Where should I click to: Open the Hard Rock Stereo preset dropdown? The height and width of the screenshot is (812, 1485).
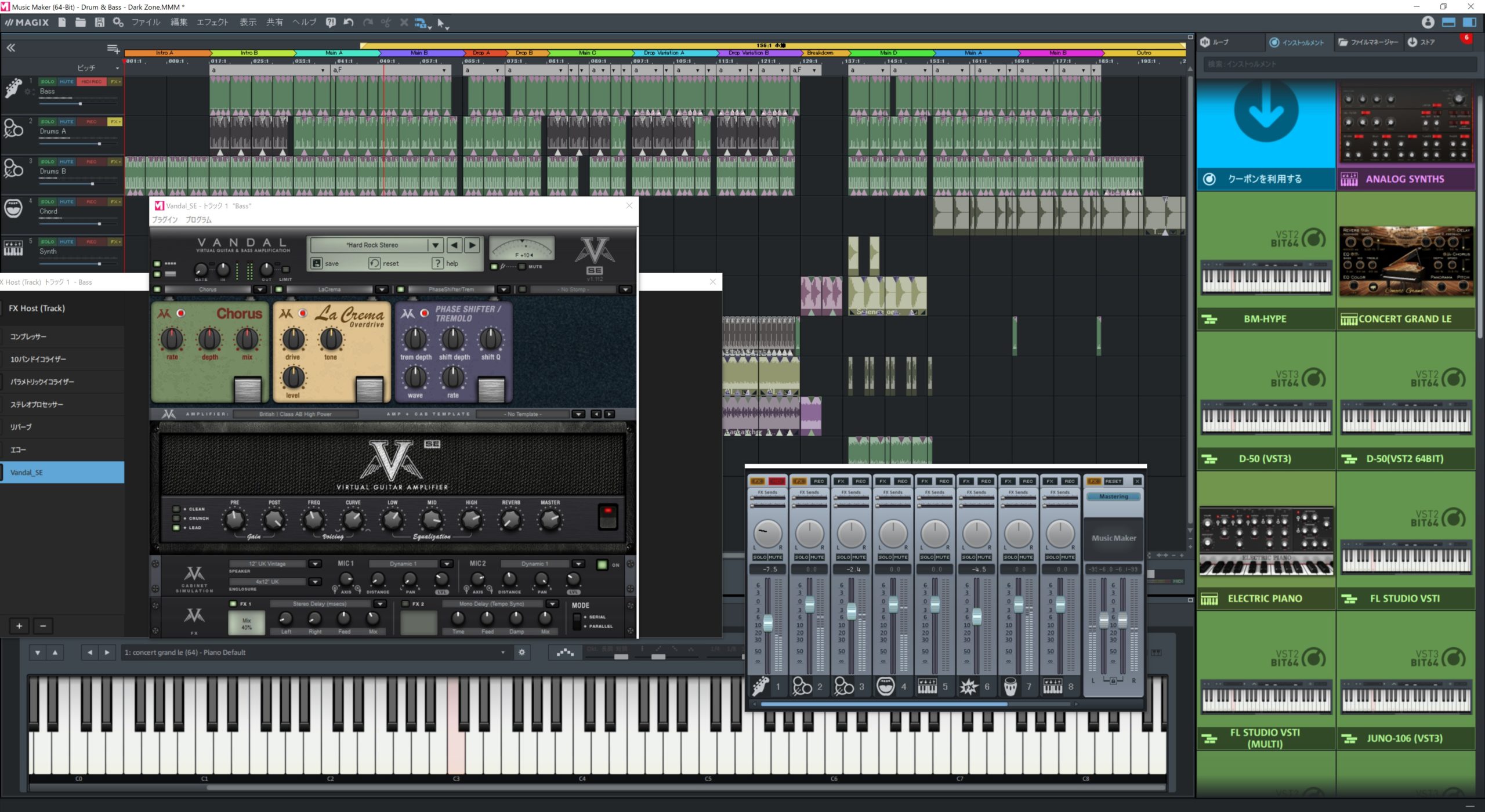coord(436,245)
